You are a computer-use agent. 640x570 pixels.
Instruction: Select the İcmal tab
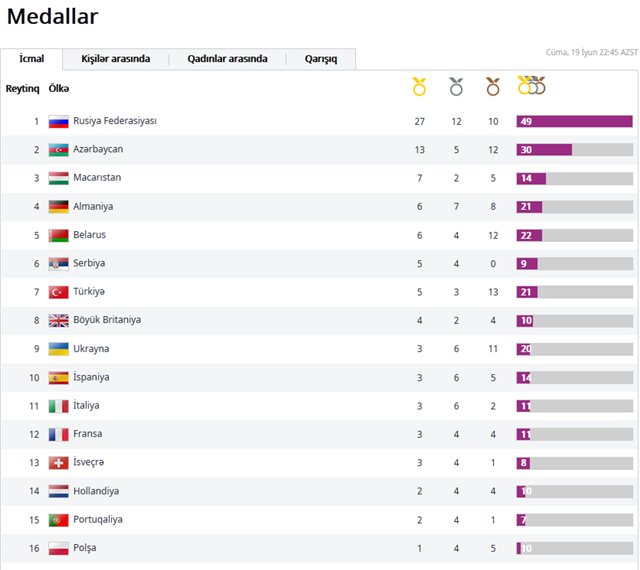point(32,59)
